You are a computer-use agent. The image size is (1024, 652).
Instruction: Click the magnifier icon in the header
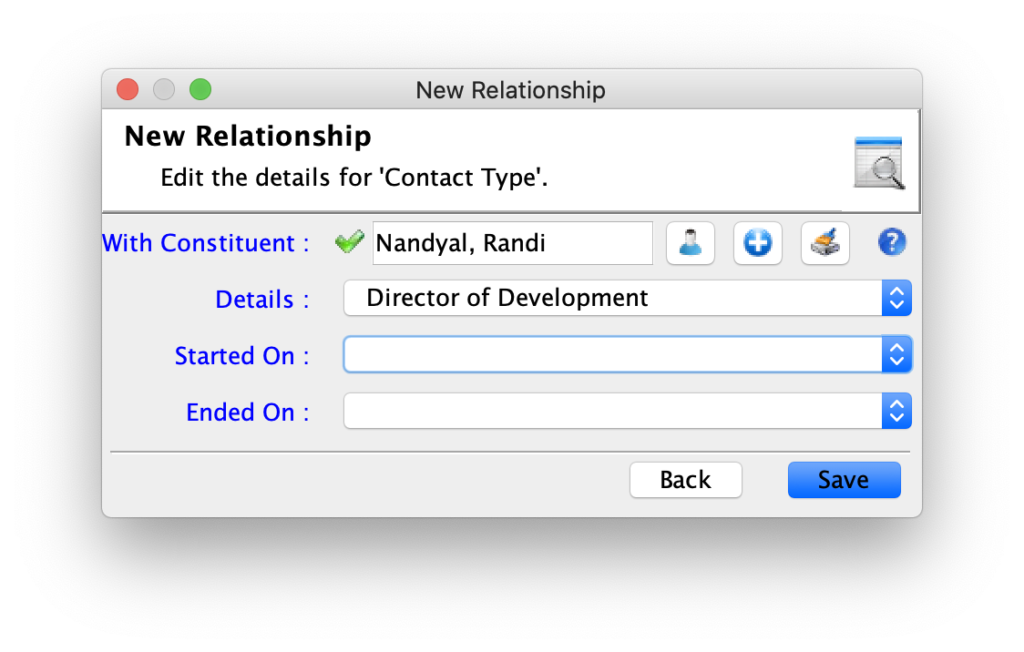coord(879,163)
